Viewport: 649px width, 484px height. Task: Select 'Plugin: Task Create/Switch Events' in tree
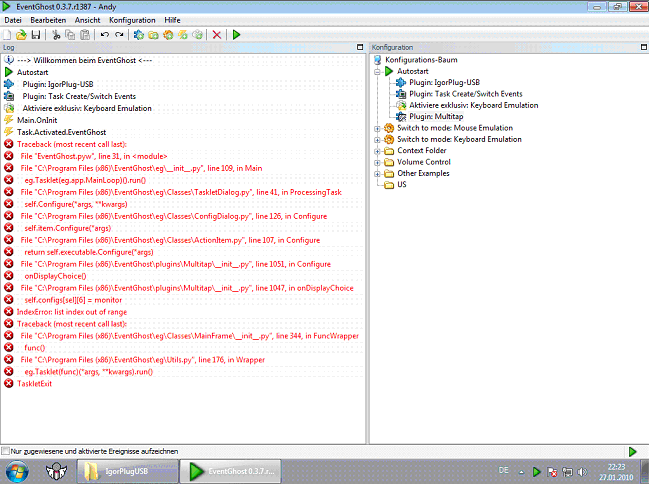[x=466, y=94]
